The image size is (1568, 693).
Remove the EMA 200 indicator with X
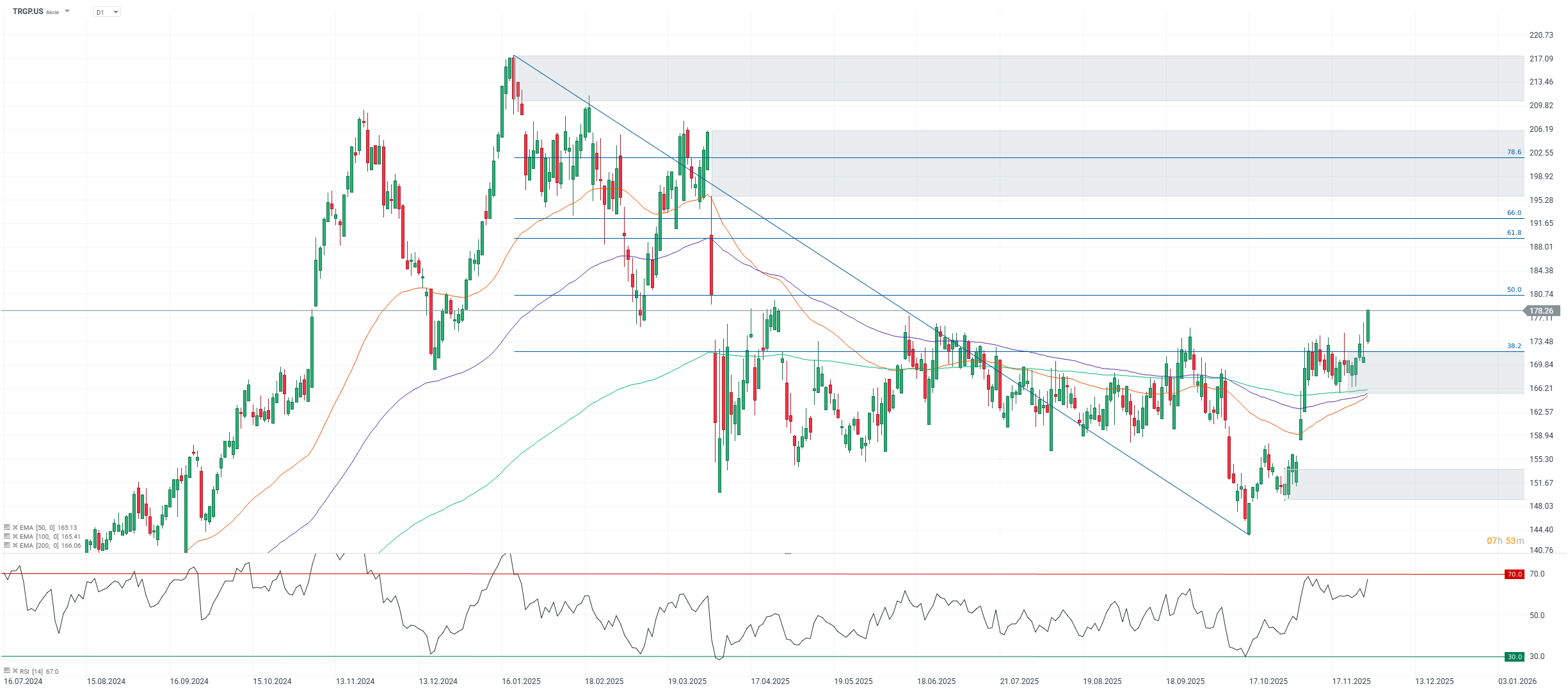pyautogui.click(x=15, y=546)
